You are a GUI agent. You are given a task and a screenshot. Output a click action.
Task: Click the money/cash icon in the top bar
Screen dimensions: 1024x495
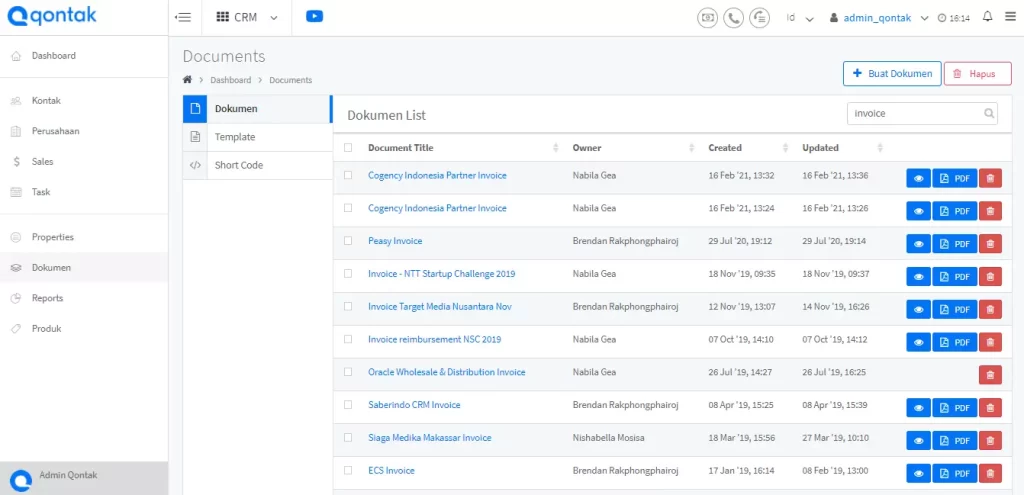point(707,18)
